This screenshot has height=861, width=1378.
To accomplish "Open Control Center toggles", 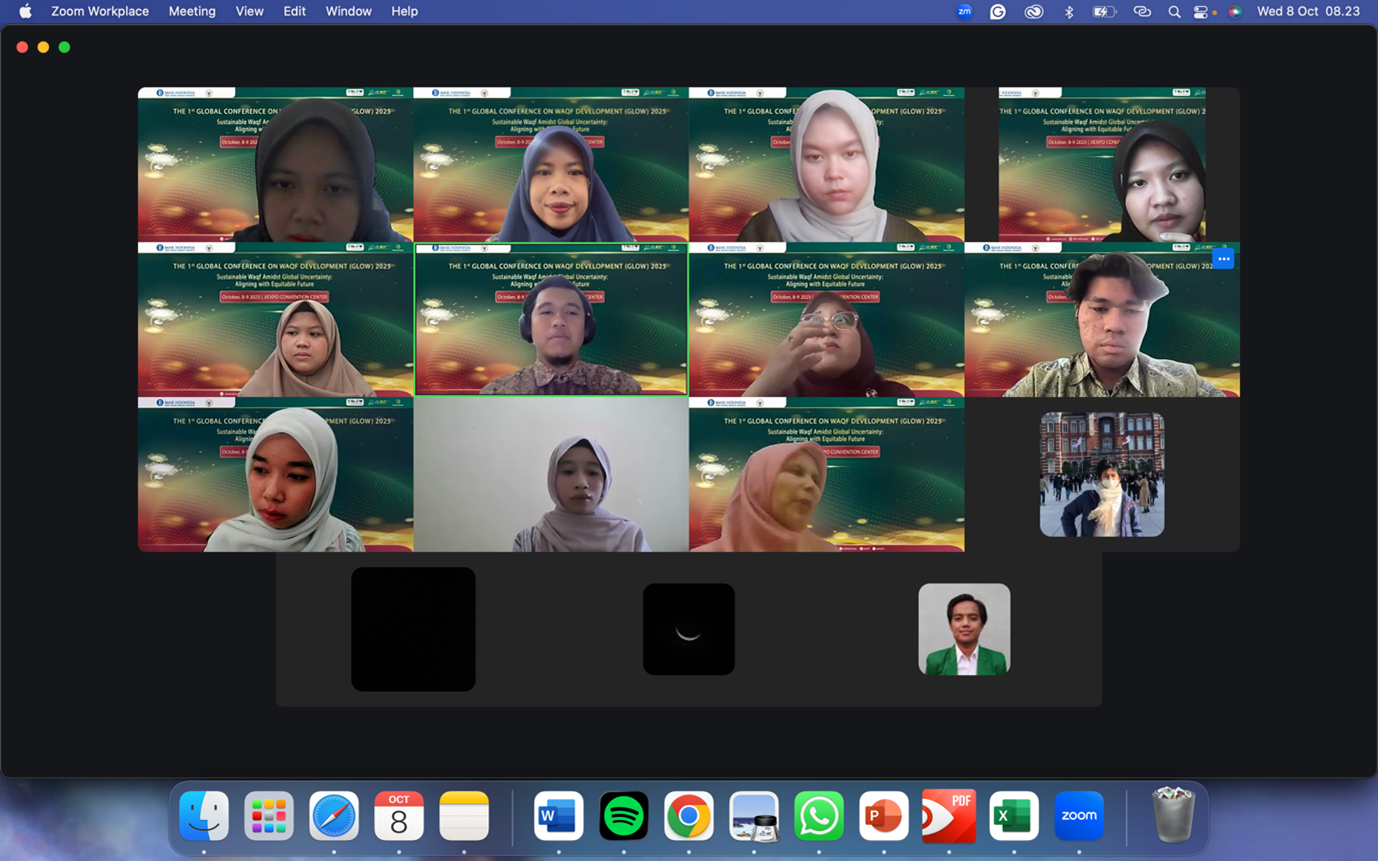I will [x=1201, y=11].
